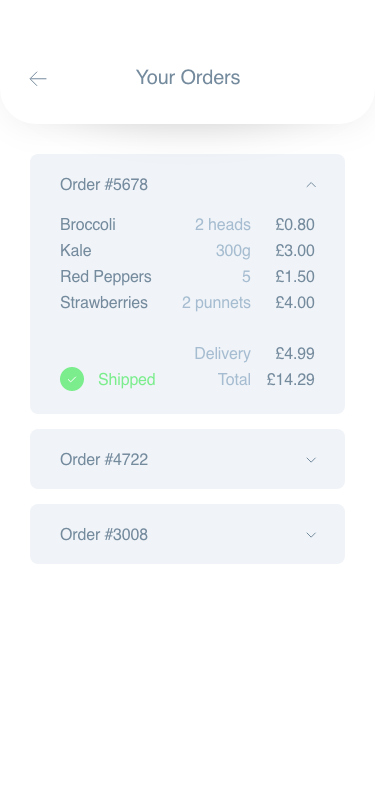Select the Broccoli line item

[188, 225]
